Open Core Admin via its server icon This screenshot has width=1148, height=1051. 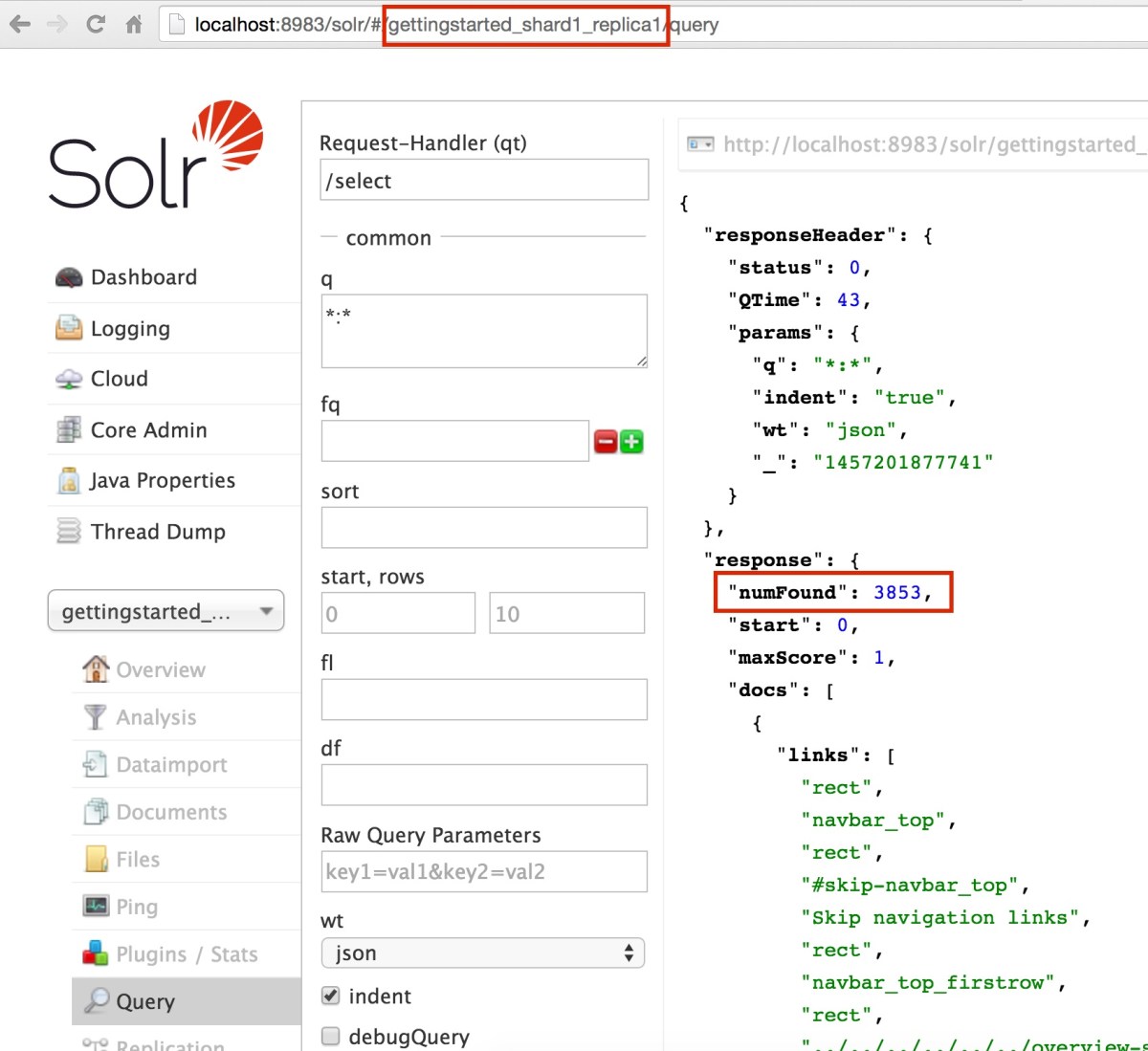(69, 430)
